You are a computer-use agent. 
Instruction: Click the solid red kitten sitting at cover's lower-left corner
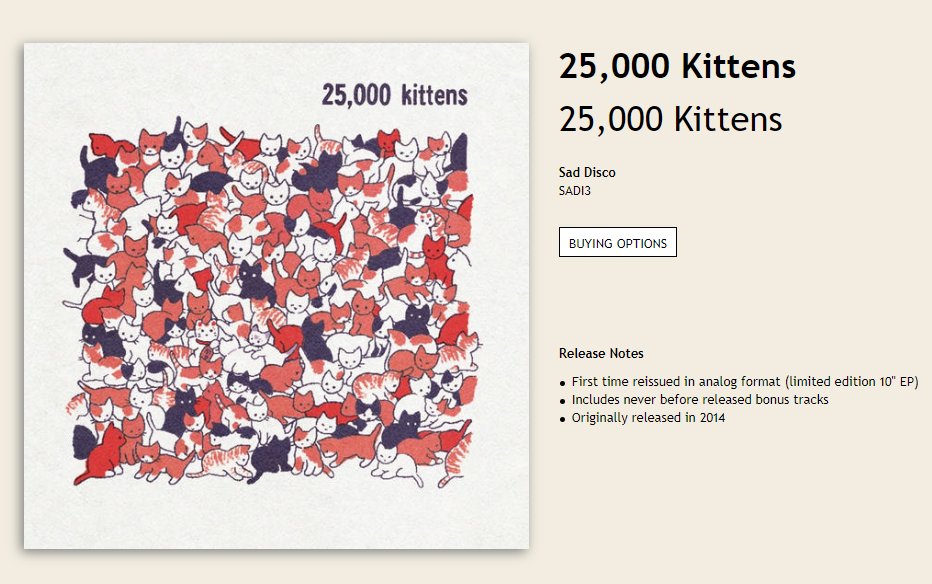tap(100, 453)
